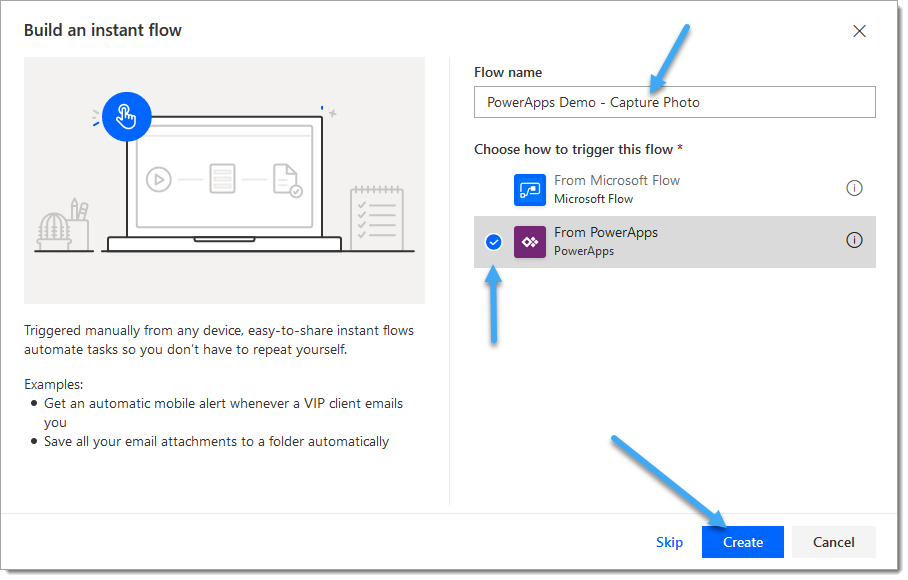Click the Skip link
Image resolution: width=908 pixels, height=580 pixels.
click(669, 542)
